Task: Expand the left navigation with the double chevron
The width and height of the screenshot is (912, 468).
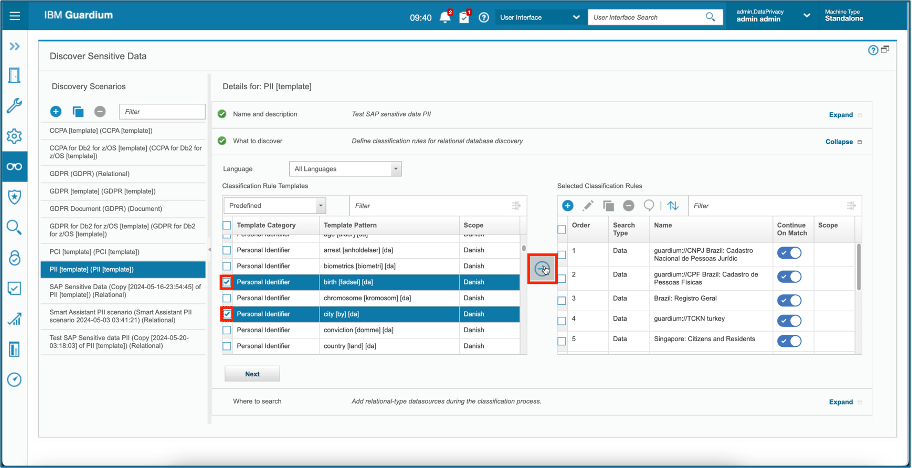Action: (15, 46)
